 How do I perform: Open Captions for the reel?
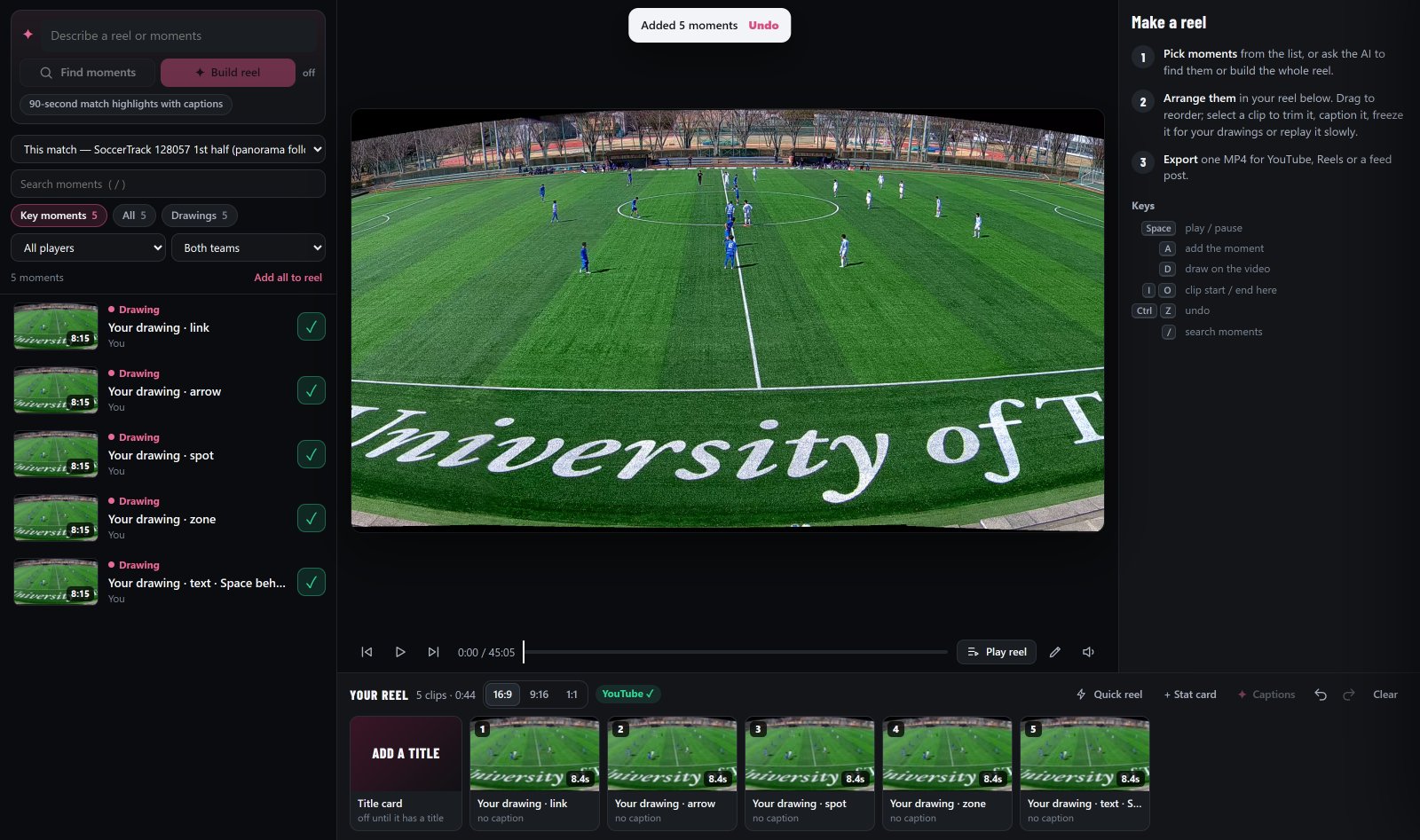pyautogui.click(x=1266, y=695)
